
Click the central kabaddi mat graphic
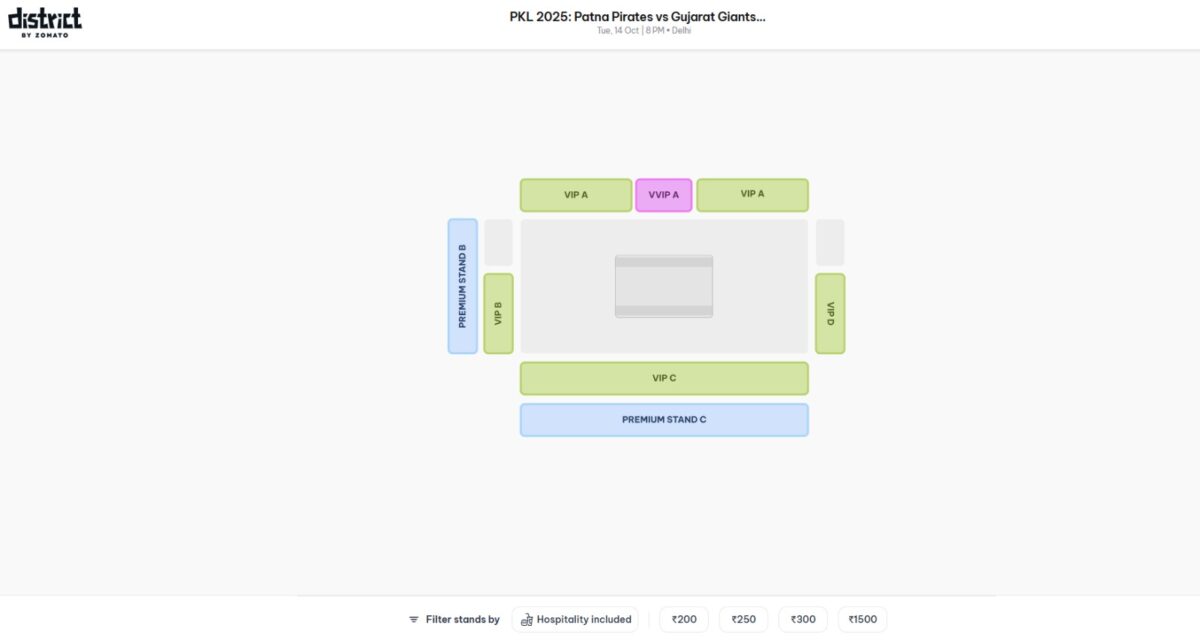663,285
